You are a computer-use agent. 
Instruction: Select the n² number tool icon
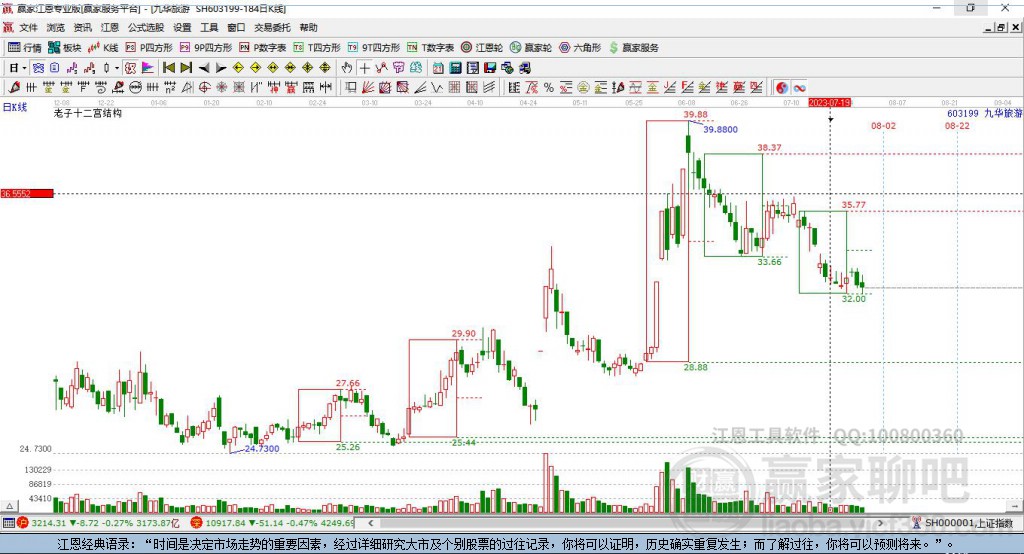pos(170,88)
